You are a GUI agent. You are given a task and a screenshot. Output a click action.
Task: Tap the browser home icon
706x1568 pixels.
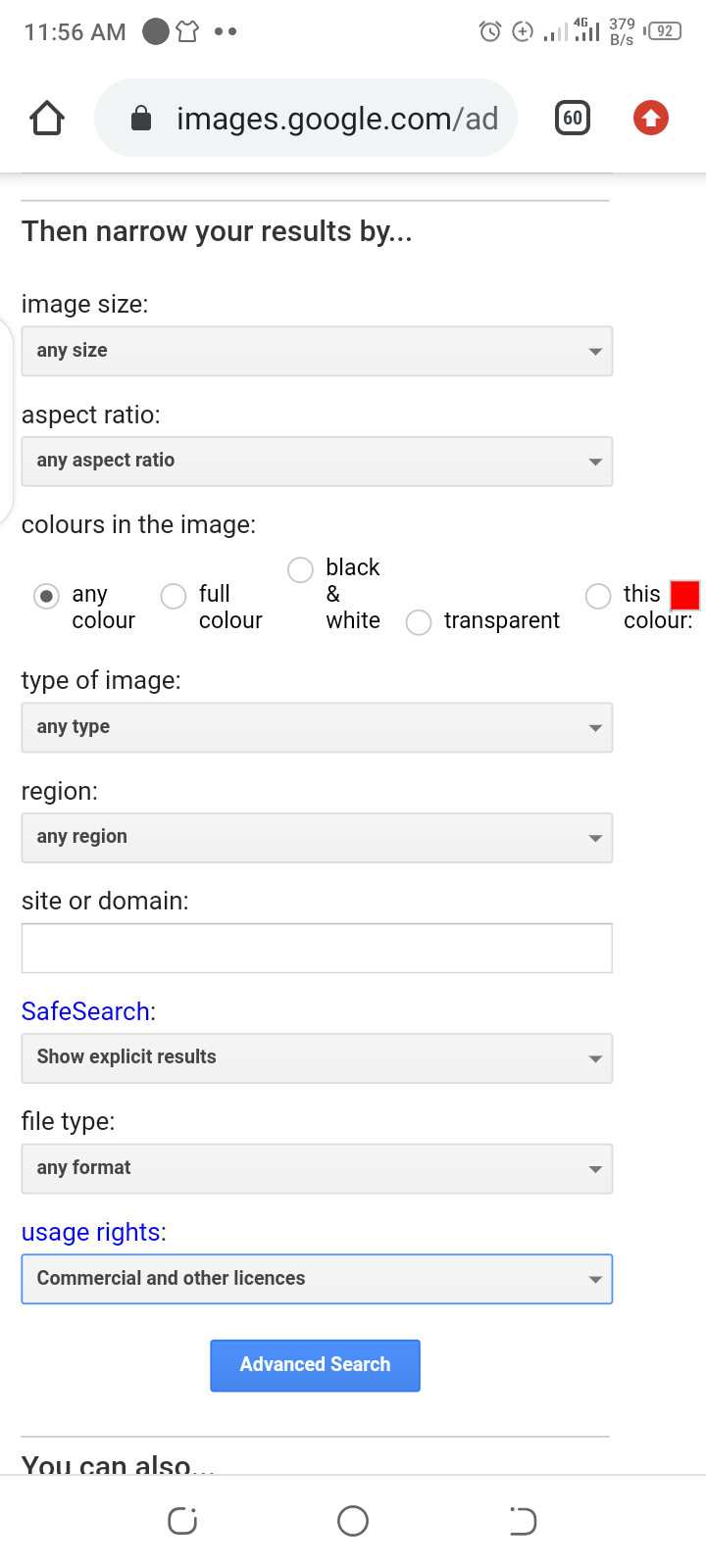(47, 119)
